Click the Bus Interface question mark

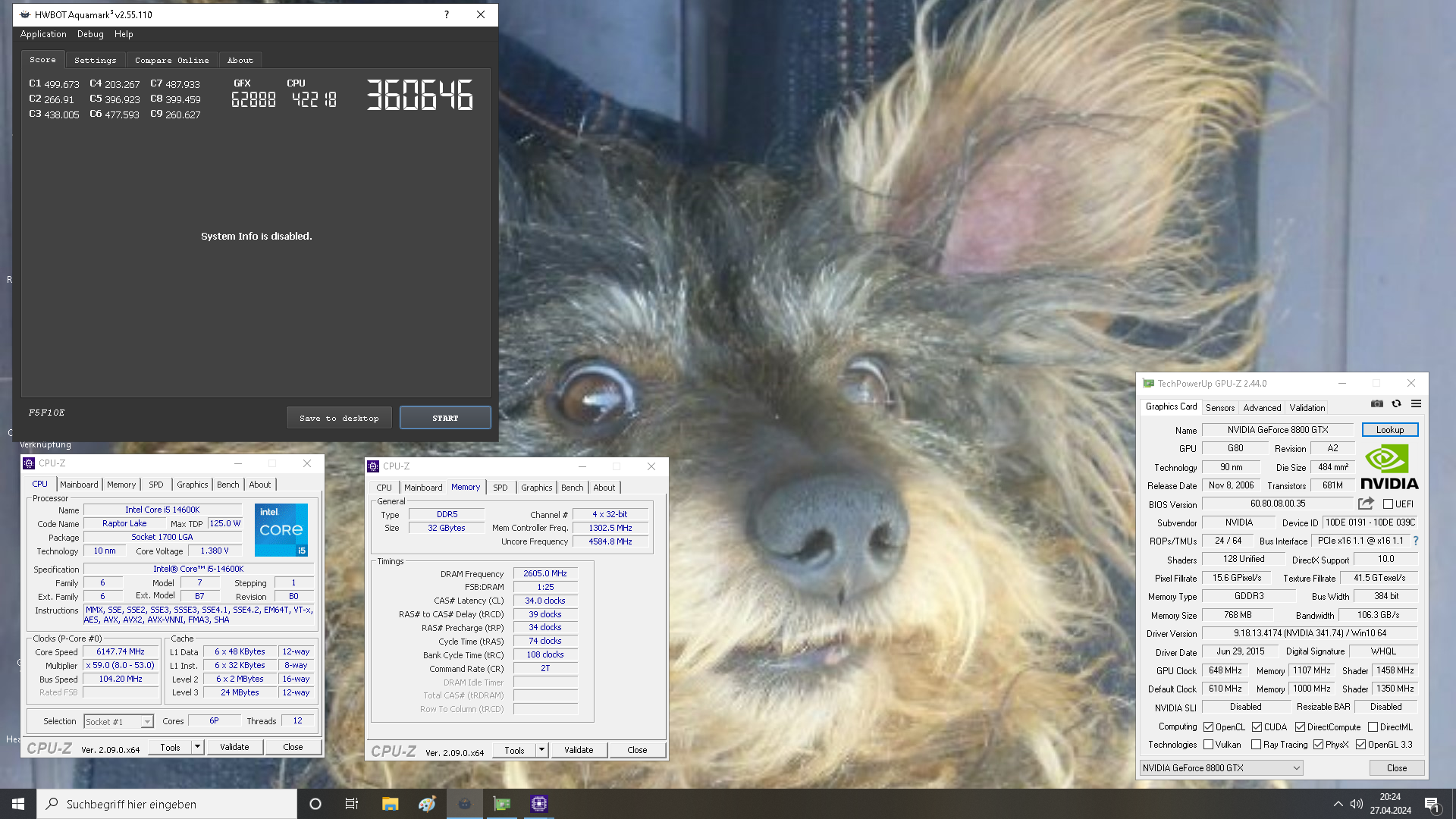(x=1415, y=541)
